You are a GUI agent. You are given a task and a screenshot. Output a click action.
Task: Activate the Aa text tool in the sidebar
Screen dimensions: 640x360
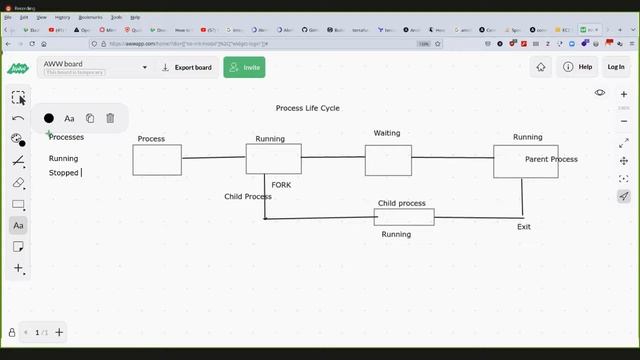point(18,225)
